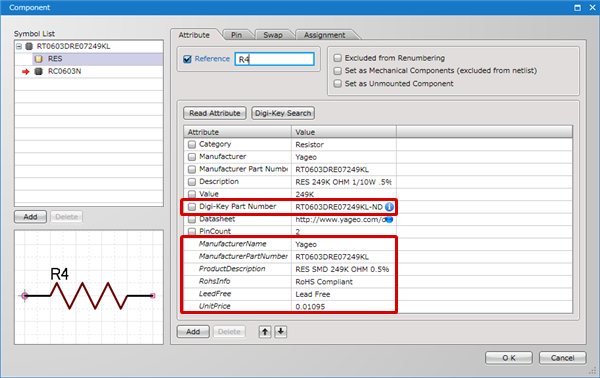Click the Attribute column header

[x=238, y=132]
